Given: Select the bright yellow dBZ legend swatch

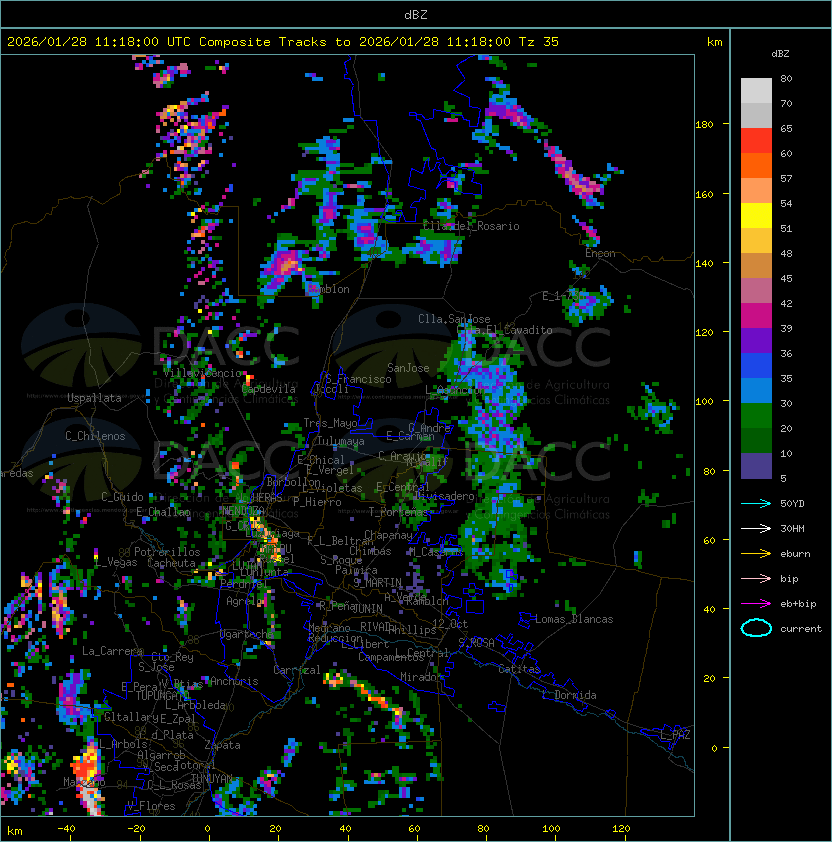Looking at the screenshot, I should point(756,216).
